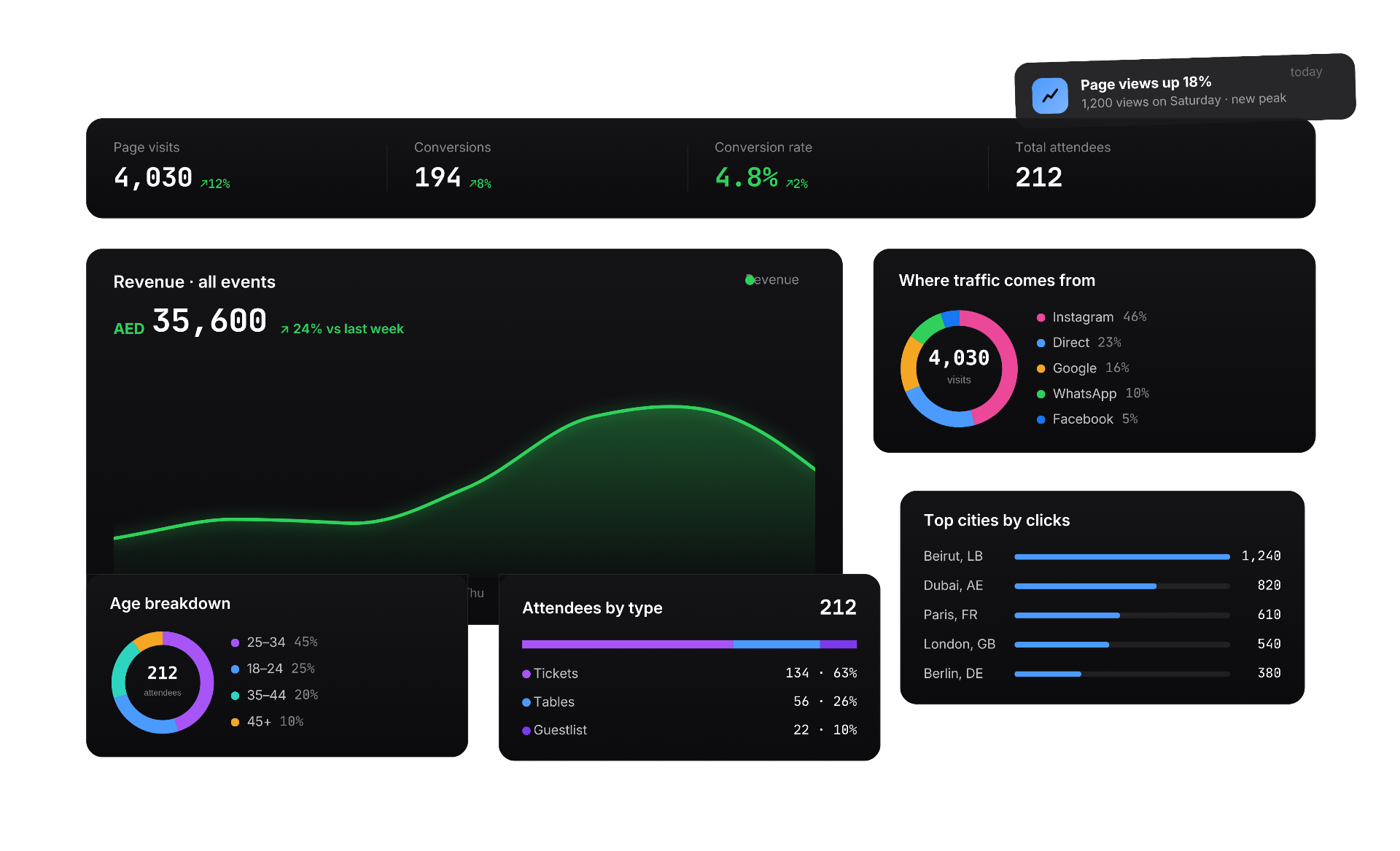Click the Paris, FR city row label
This screenshot has width=1400, height=851.
click(950, 615)
